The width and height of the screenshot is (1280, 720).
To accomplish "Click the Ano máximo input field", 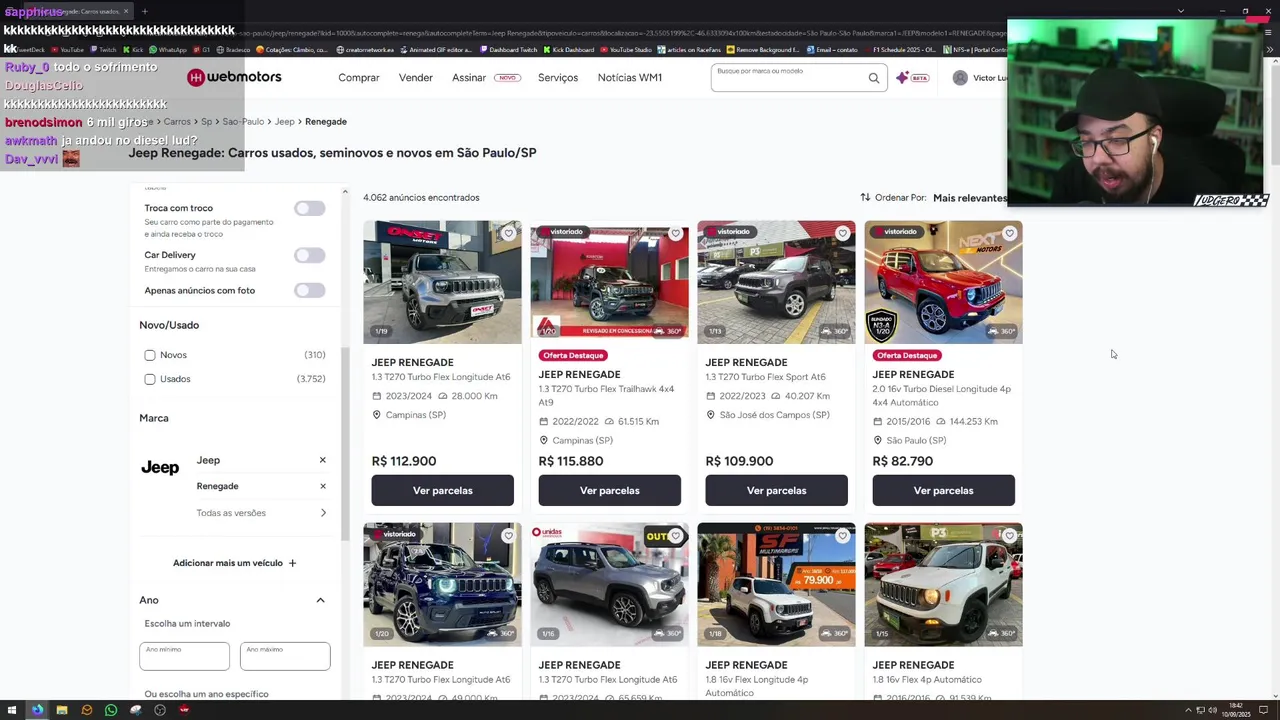I will point(285,656).
